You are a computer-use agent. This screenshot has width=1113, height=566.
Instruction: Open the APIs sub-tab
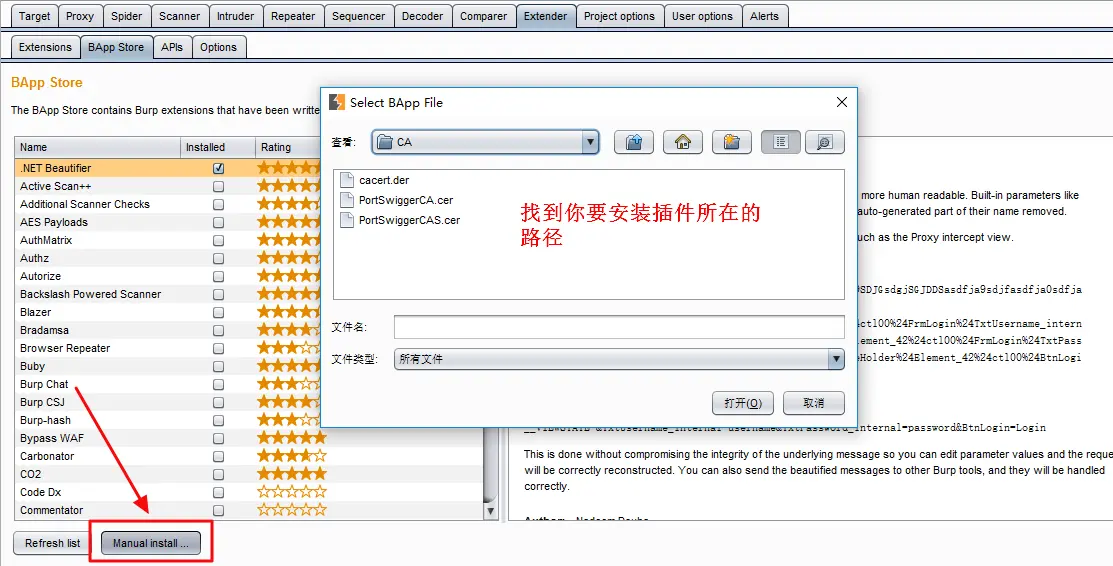(x=172, y=47)
